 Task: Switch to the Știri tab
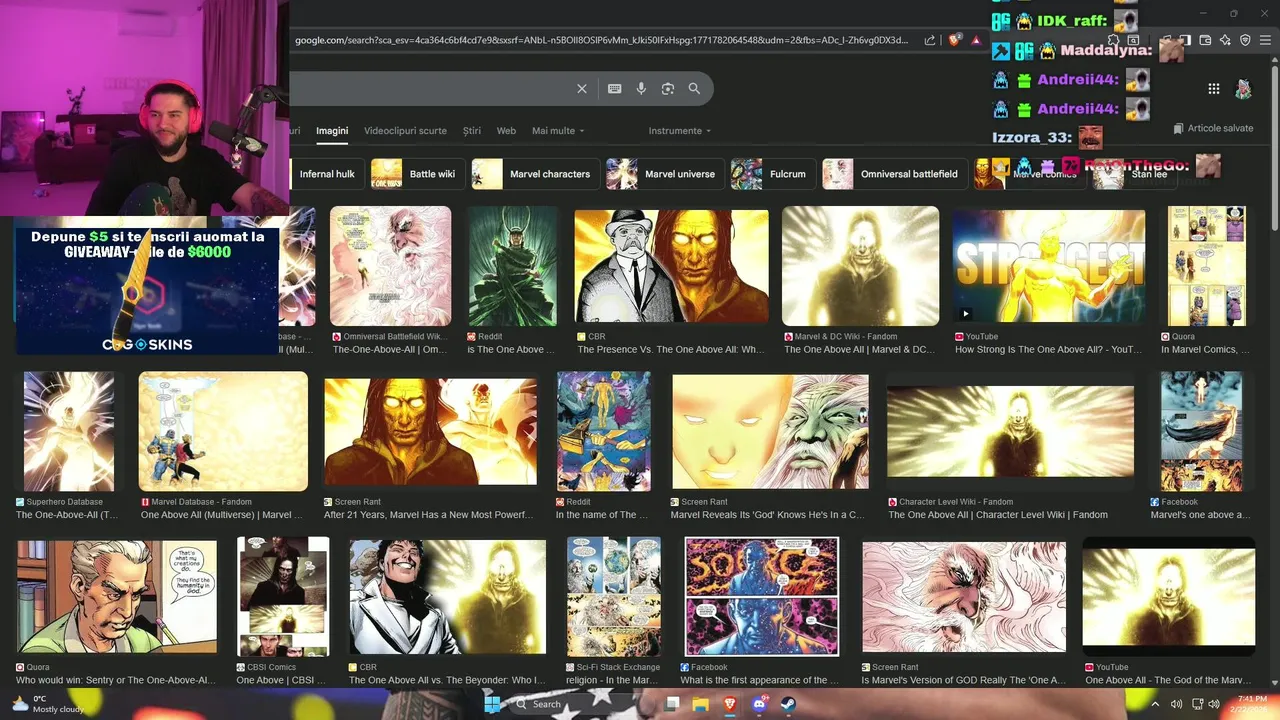click(x=472, y=131)
